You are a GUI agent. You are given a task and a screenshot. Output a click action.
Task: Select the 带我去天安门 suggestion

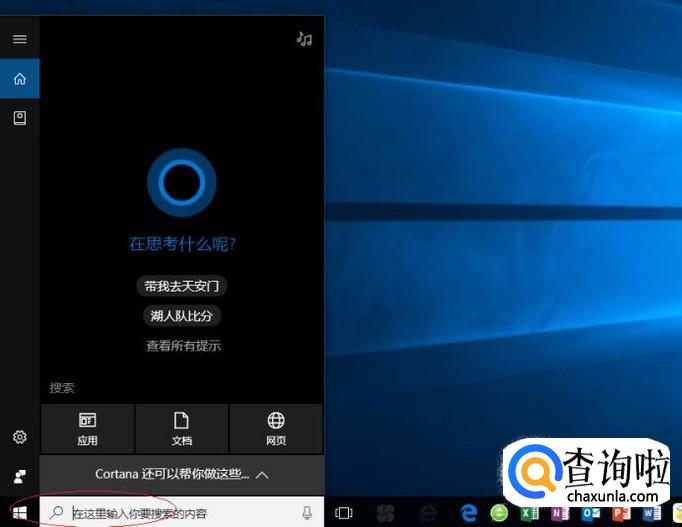point(182,286)
